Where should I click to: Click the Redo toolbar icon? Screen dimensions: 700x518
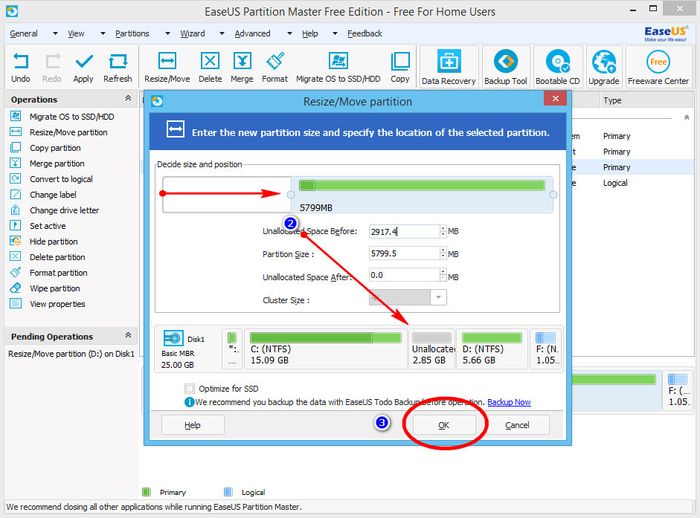point(52,67)
